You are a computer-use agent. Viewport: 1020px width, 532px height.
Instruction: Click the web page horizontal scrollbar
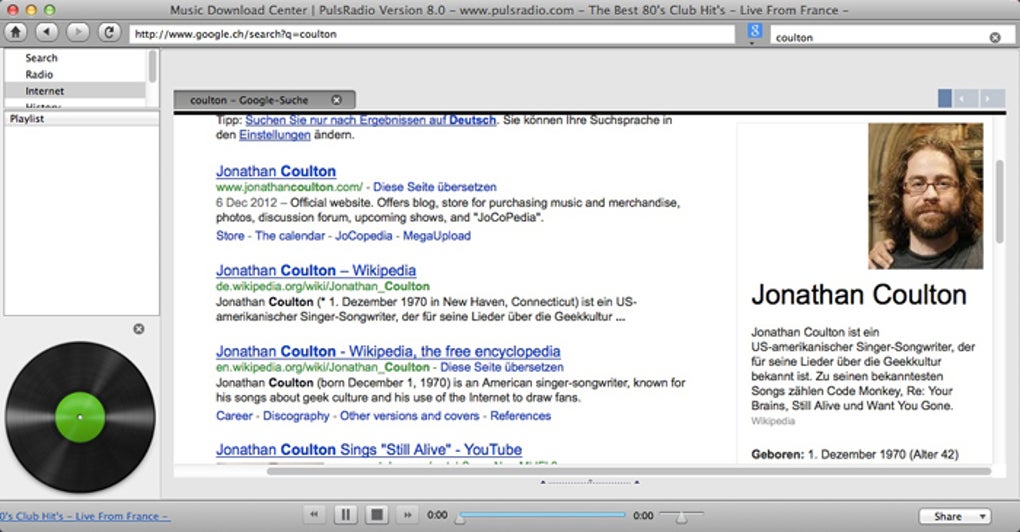(628, 471)
